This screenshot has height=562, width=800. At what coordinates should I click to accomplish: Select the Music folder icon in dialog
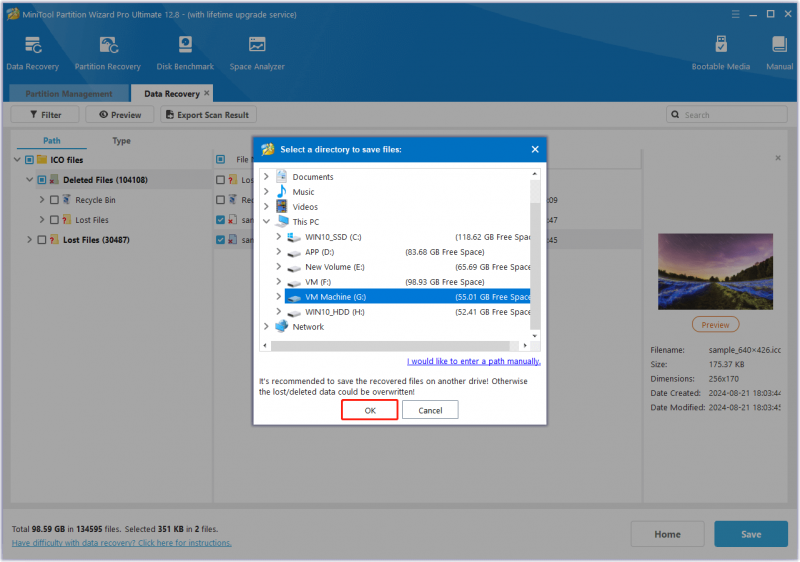[x=282, y=192]
